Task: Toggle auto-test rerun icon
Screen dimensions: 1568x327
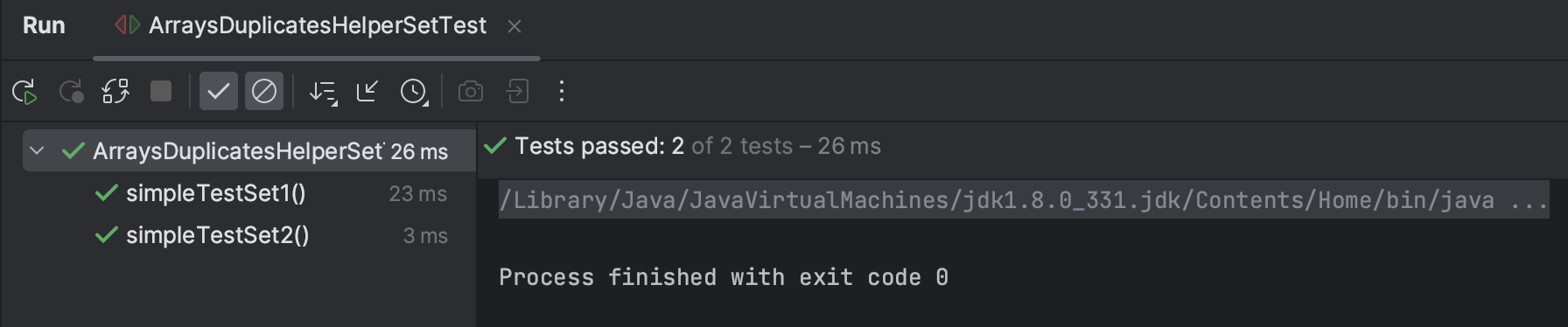Action: click(115, 91)
